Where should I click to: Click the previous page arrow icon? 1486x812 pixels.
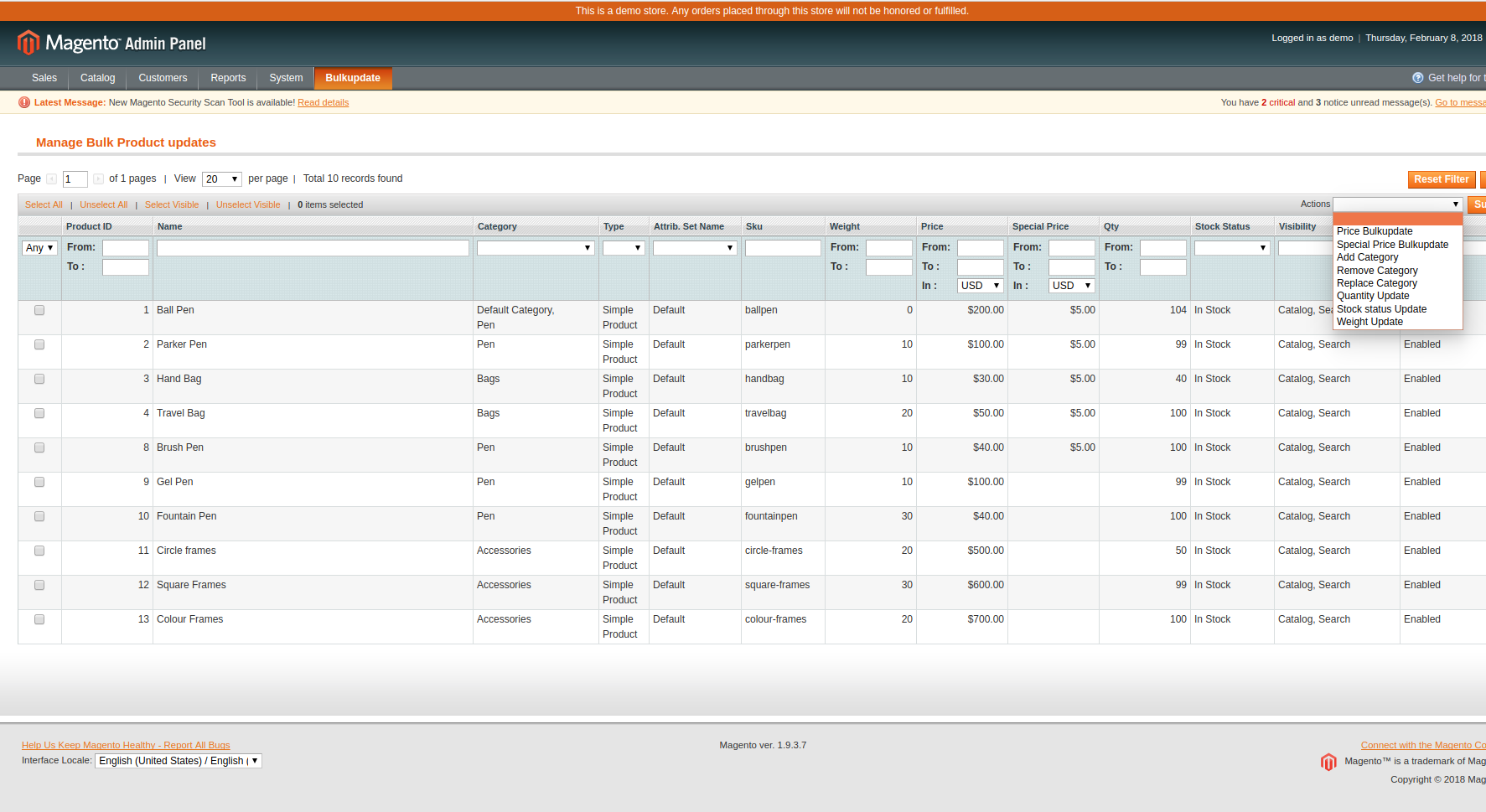pyautogui.click(x=52, y=178)
